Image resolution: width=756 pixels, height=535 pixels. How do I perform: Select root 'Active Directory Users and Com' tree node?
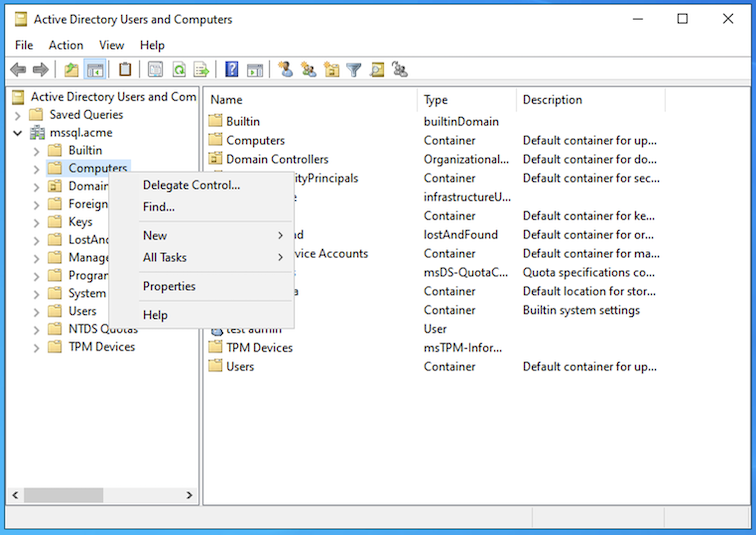(x=113, y=97)
